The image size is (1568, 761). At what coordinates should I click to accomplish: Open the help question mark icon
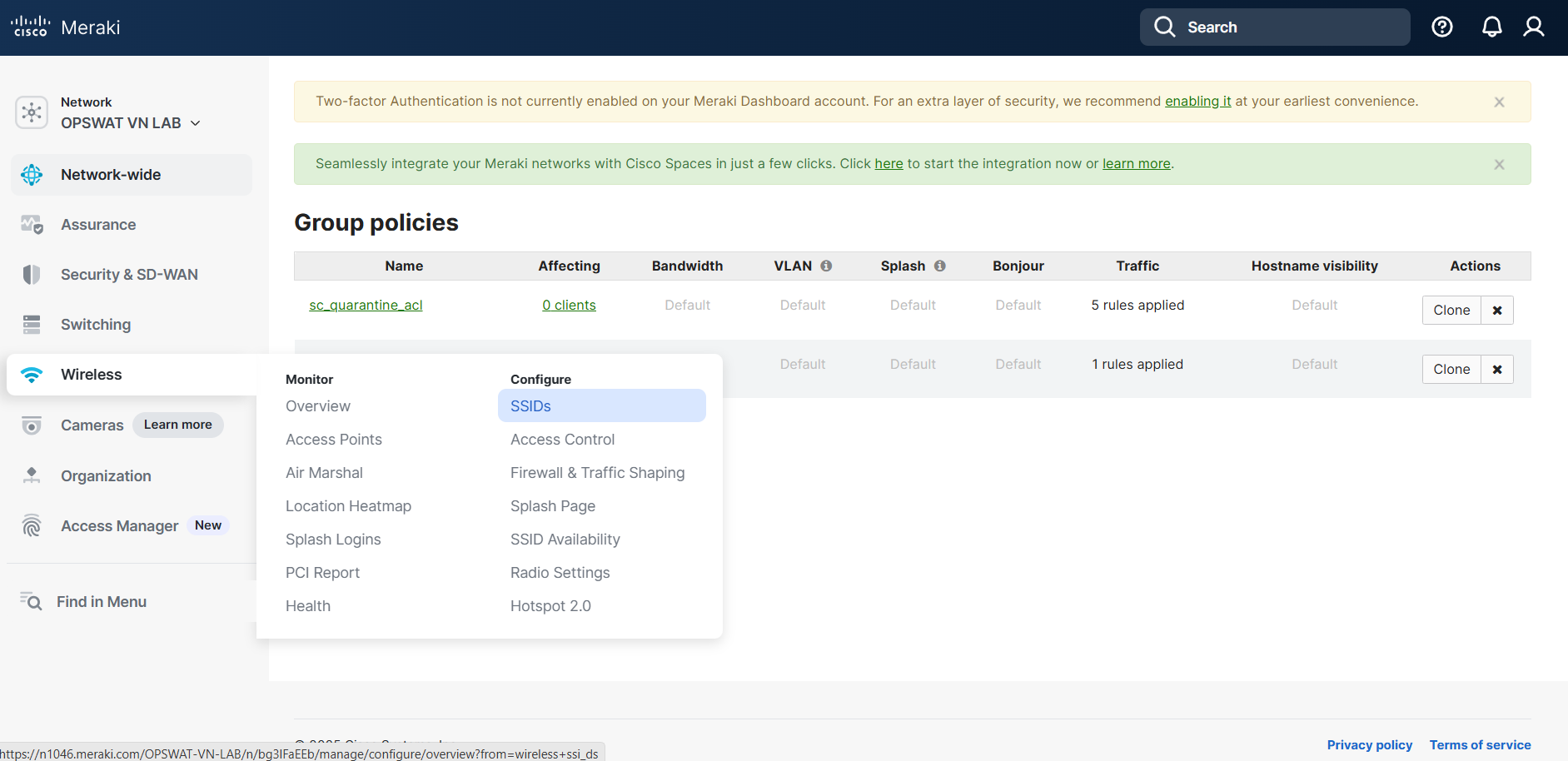point(1442,27)
